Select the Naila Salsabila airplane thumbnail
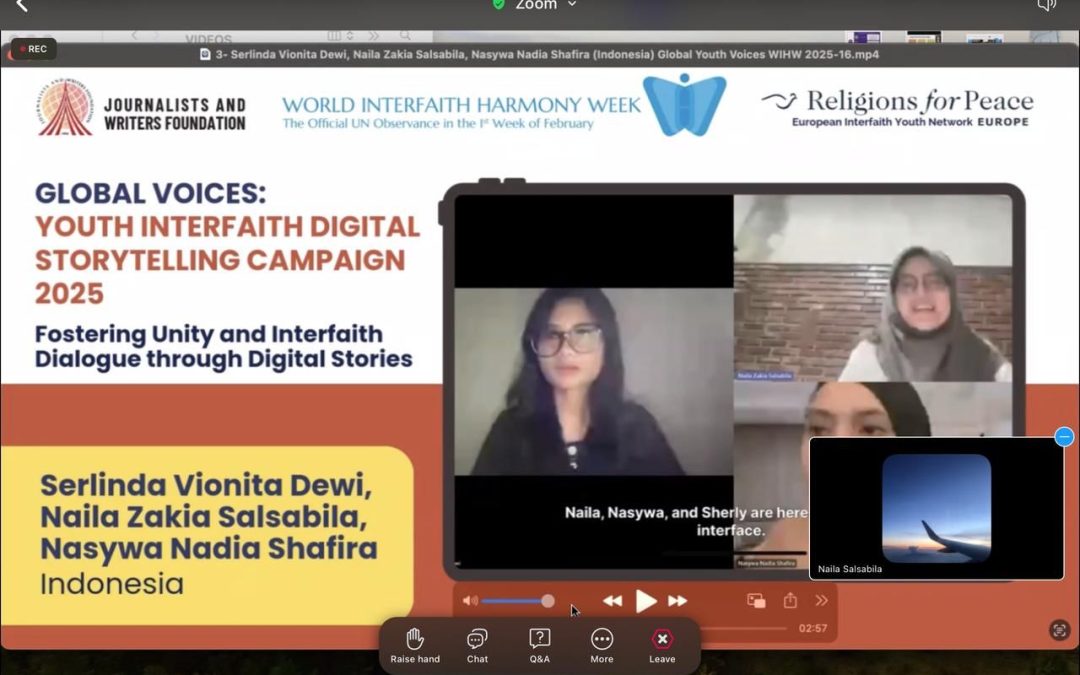Viewport: 1080px width, 675px height. tap(936, 508)
